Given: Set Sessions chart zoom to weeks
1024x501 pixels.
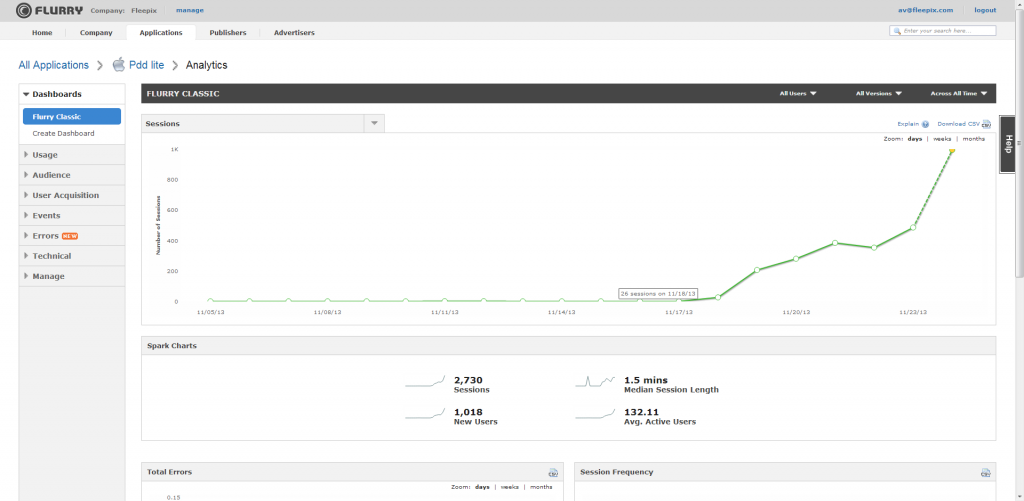Looking at the screenshot, I should point(942,139).
